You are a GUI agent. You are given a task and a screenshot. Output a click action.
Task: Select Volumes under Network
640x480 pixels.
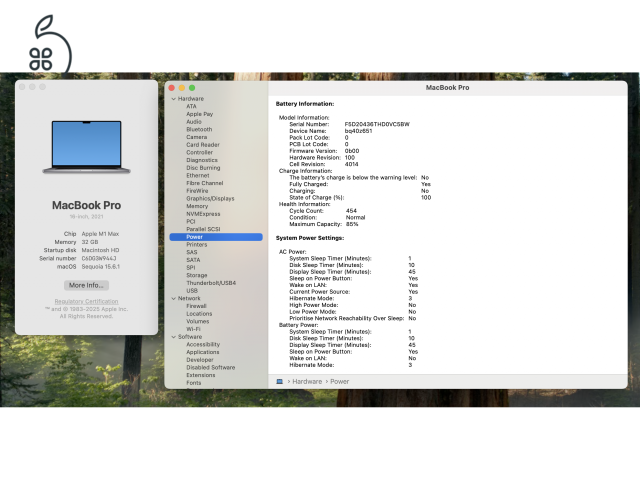tap(198, 322)
